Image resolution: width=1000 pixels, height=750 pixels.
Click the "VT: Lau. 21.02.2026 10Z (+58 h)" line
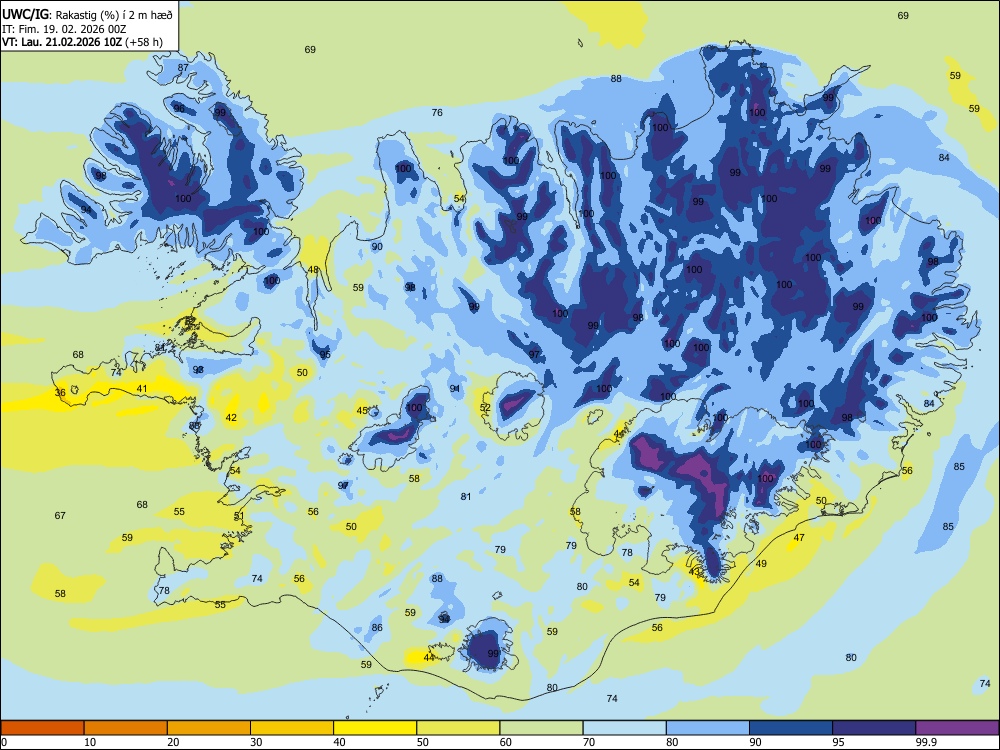pos(82,43)
